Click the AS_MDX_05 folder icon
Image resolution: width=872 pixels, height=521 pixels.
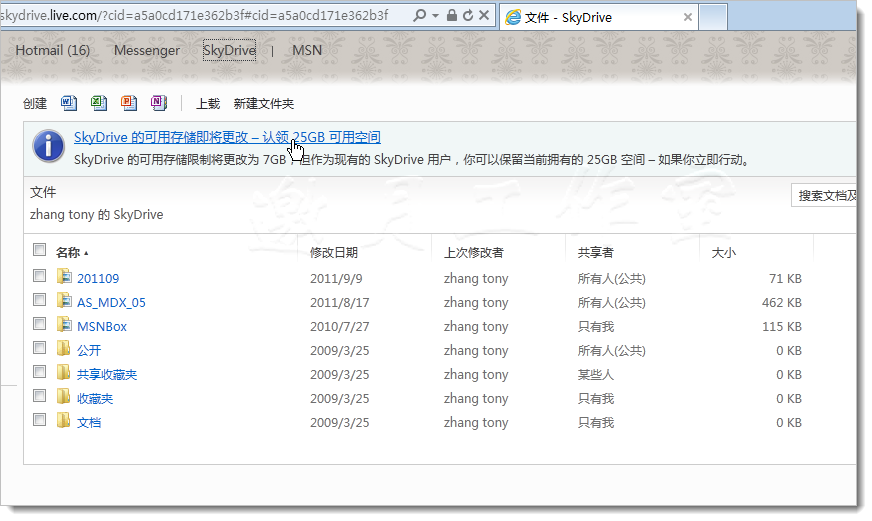pyautogui.click(x=64, y=300)
